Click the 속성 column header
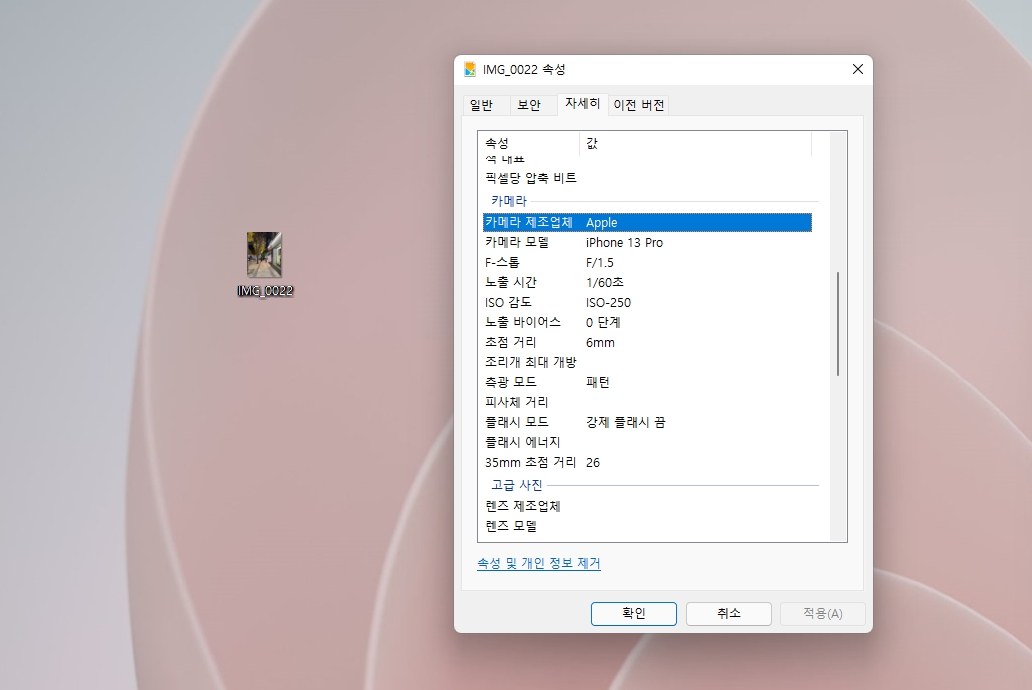This screenshot has width=1032, height=690. pos(527,143)
